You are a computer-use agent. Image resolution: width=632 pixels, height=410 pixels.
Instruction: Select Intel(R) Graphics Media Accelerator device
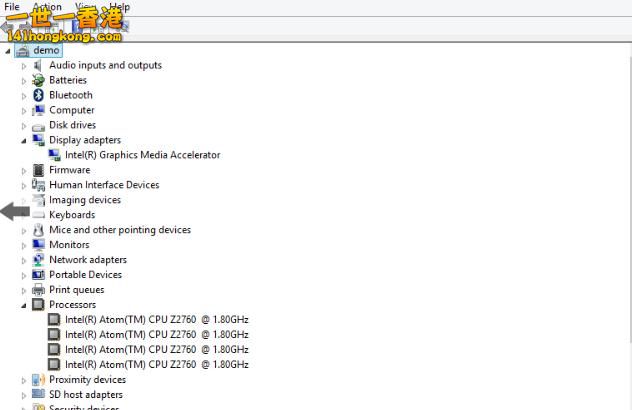pos(142,155)
